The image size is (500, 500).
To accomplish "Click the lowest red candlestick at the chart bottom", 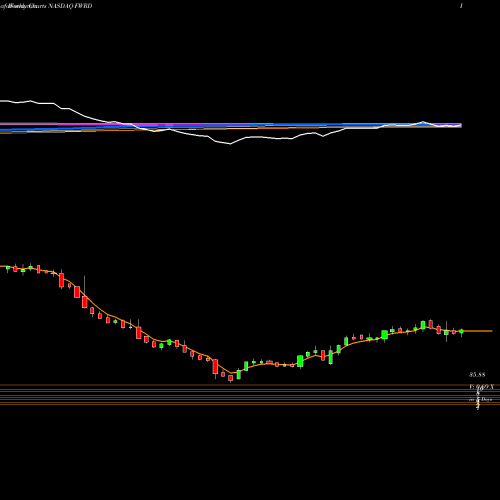I will [x=230, y=378].
